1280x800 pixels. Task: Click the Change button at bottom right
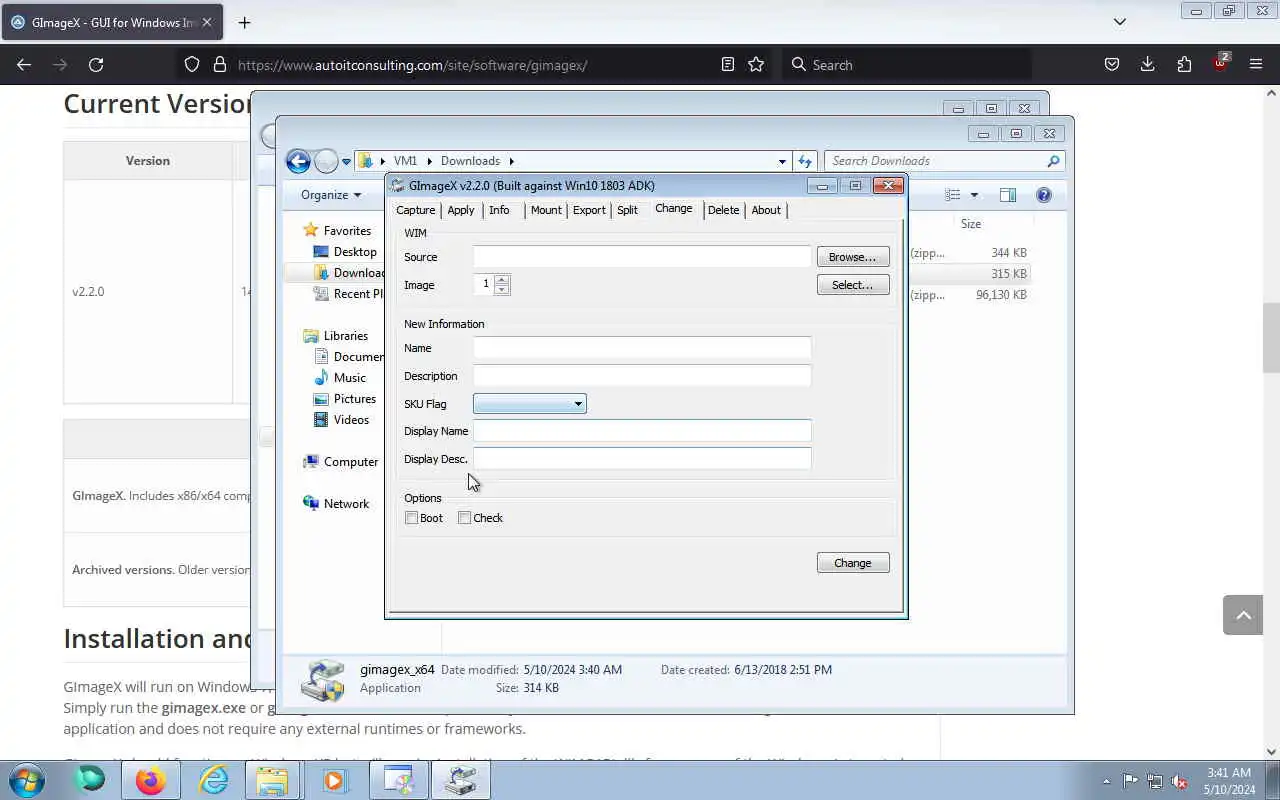coord(853,563)
